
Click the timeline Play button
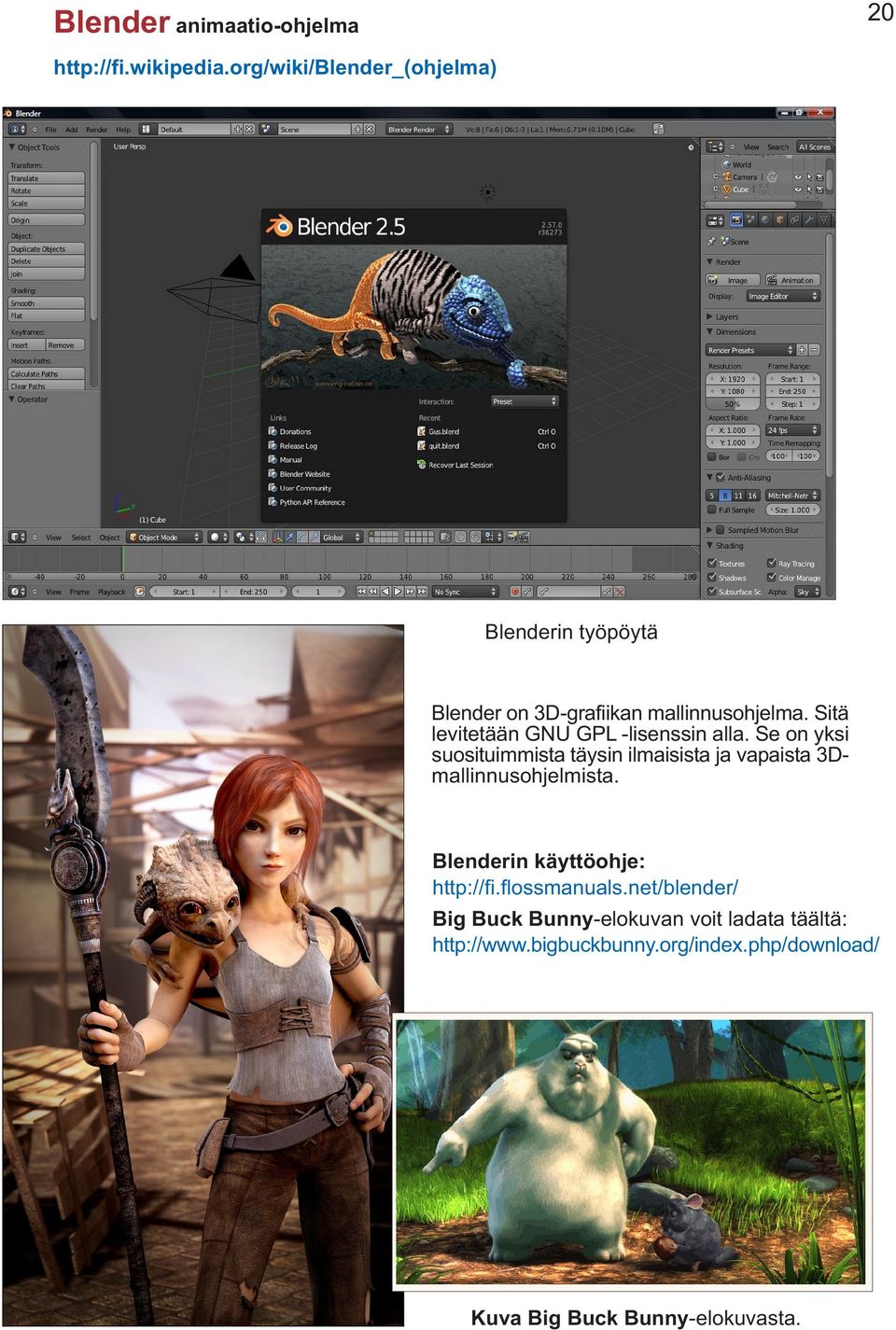tap(398, 592)
